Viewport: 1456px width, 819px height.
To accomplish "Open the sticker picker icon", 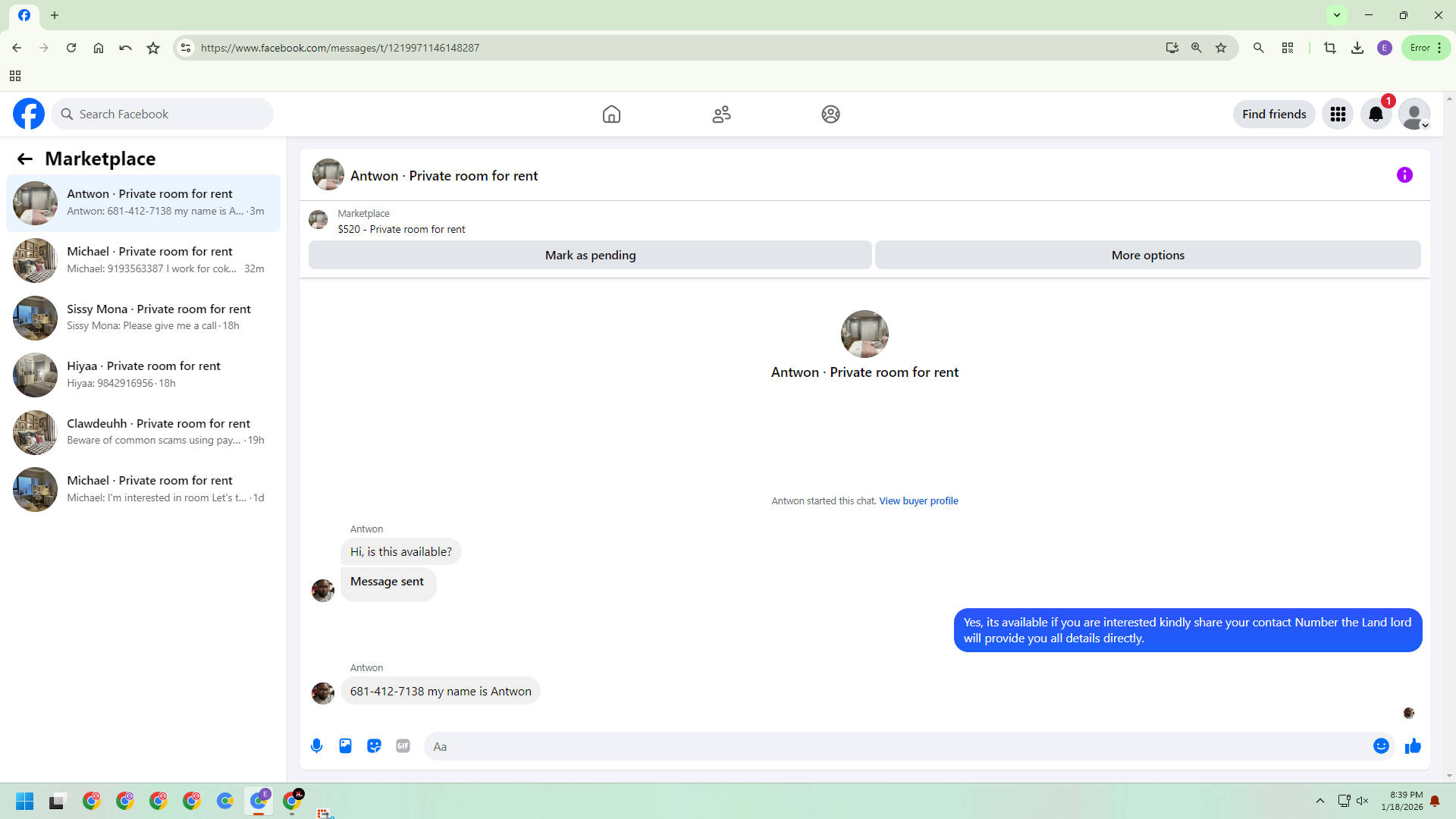I will (374, 746).
